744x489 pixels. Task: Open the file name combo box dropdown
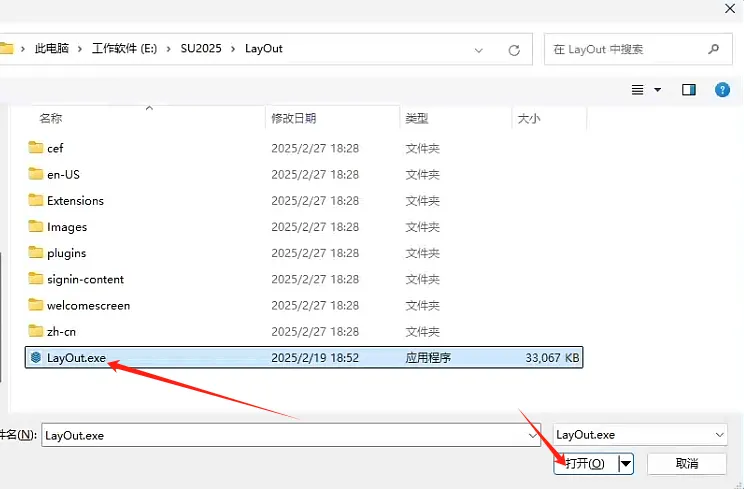pos(533,435)
